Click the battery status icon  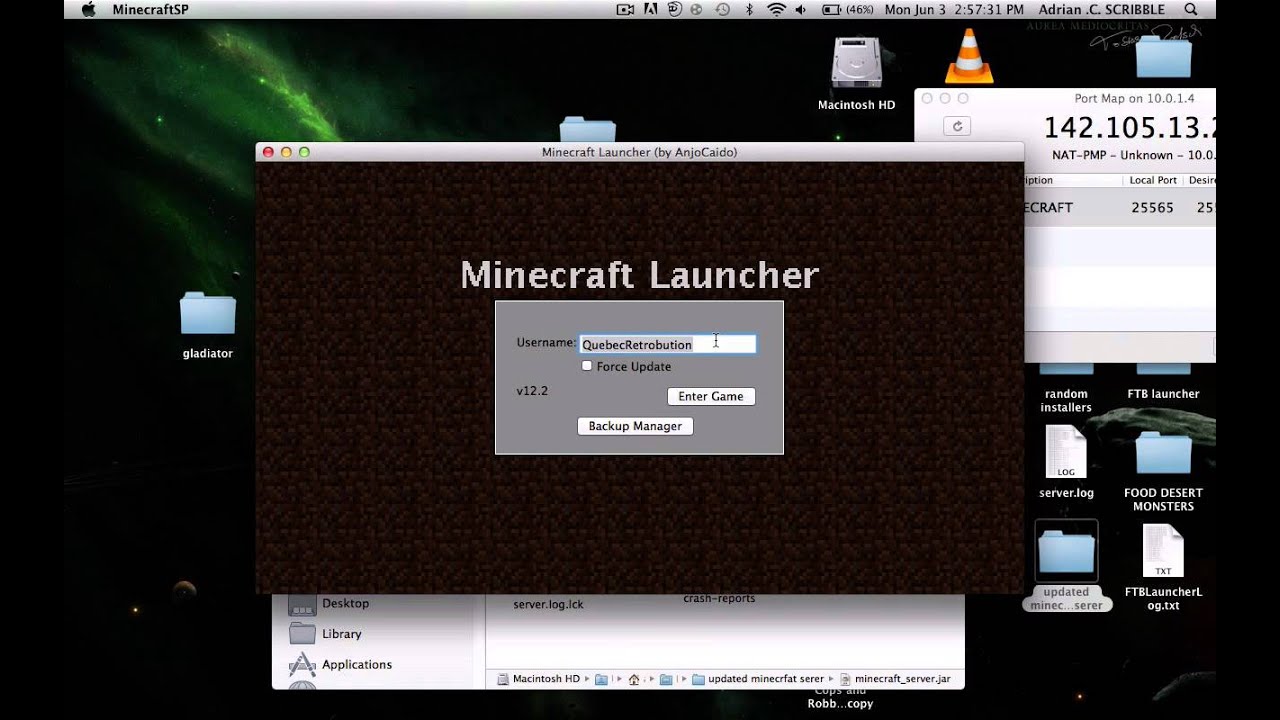831,10
